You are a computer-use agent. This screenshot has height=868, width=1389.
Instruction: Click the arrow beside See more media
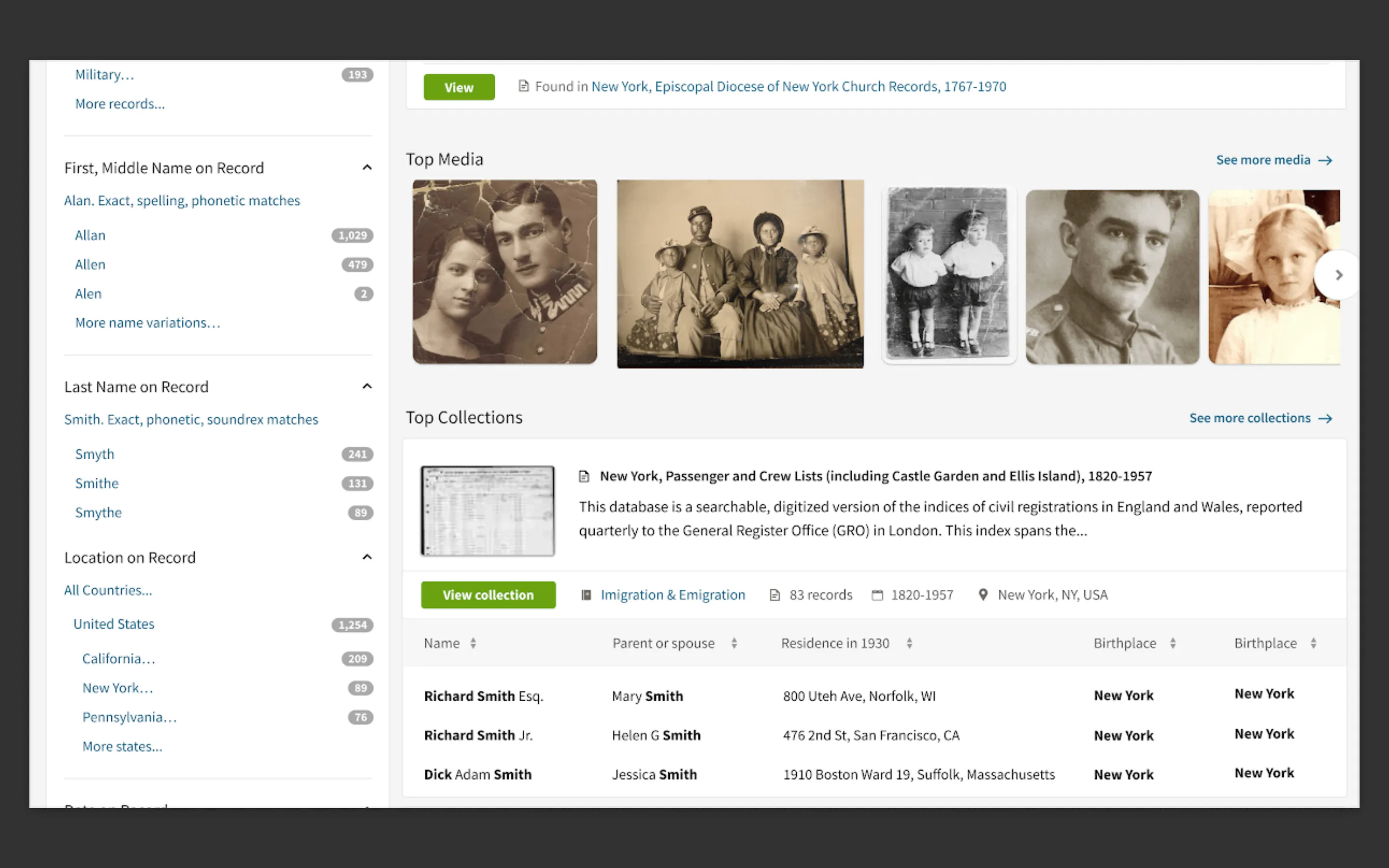point(1325,160)
